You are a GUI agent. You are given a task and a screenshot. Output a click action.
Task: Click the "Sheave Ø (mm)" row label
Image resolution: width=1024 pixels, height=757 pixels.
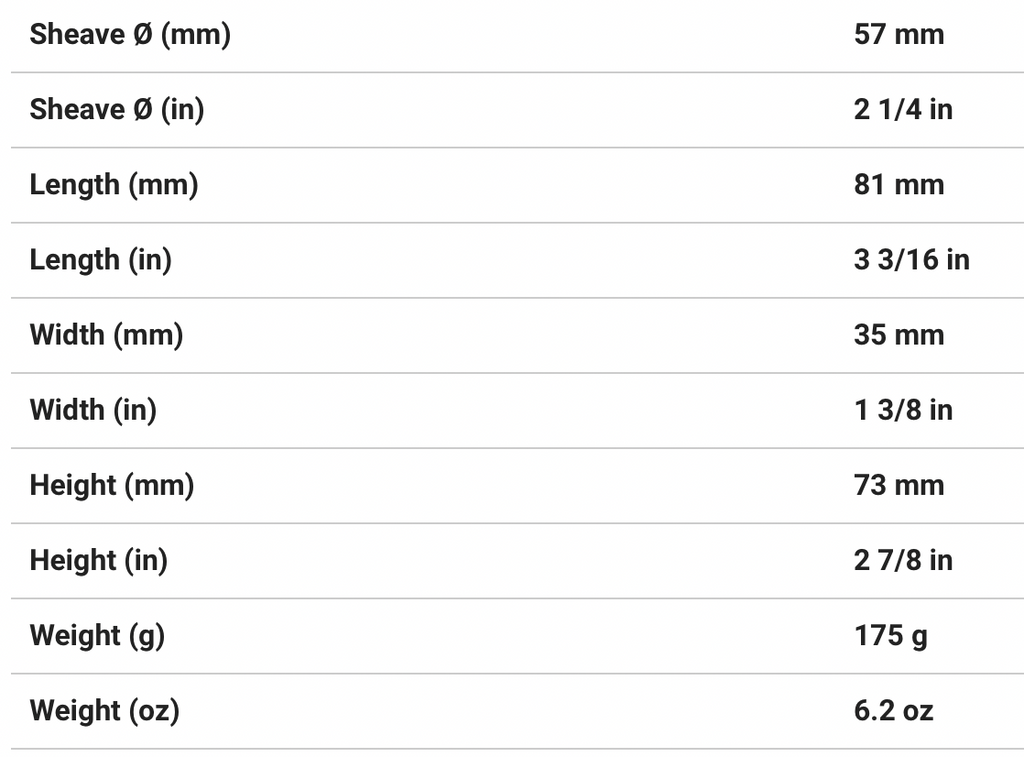coord(130,35)
